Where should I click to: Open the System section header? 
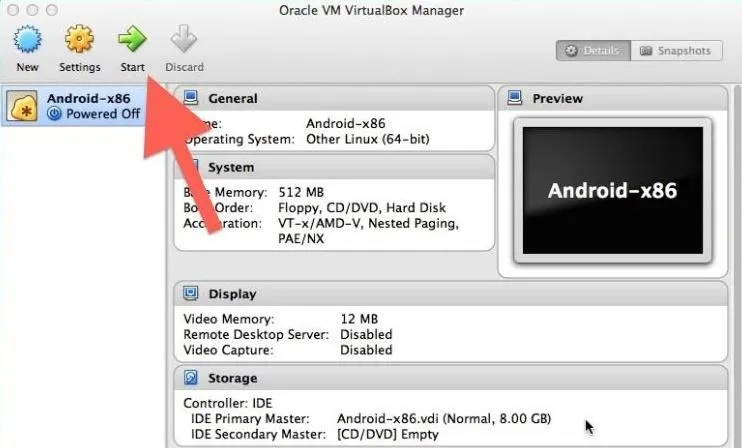tap(334, 167)
